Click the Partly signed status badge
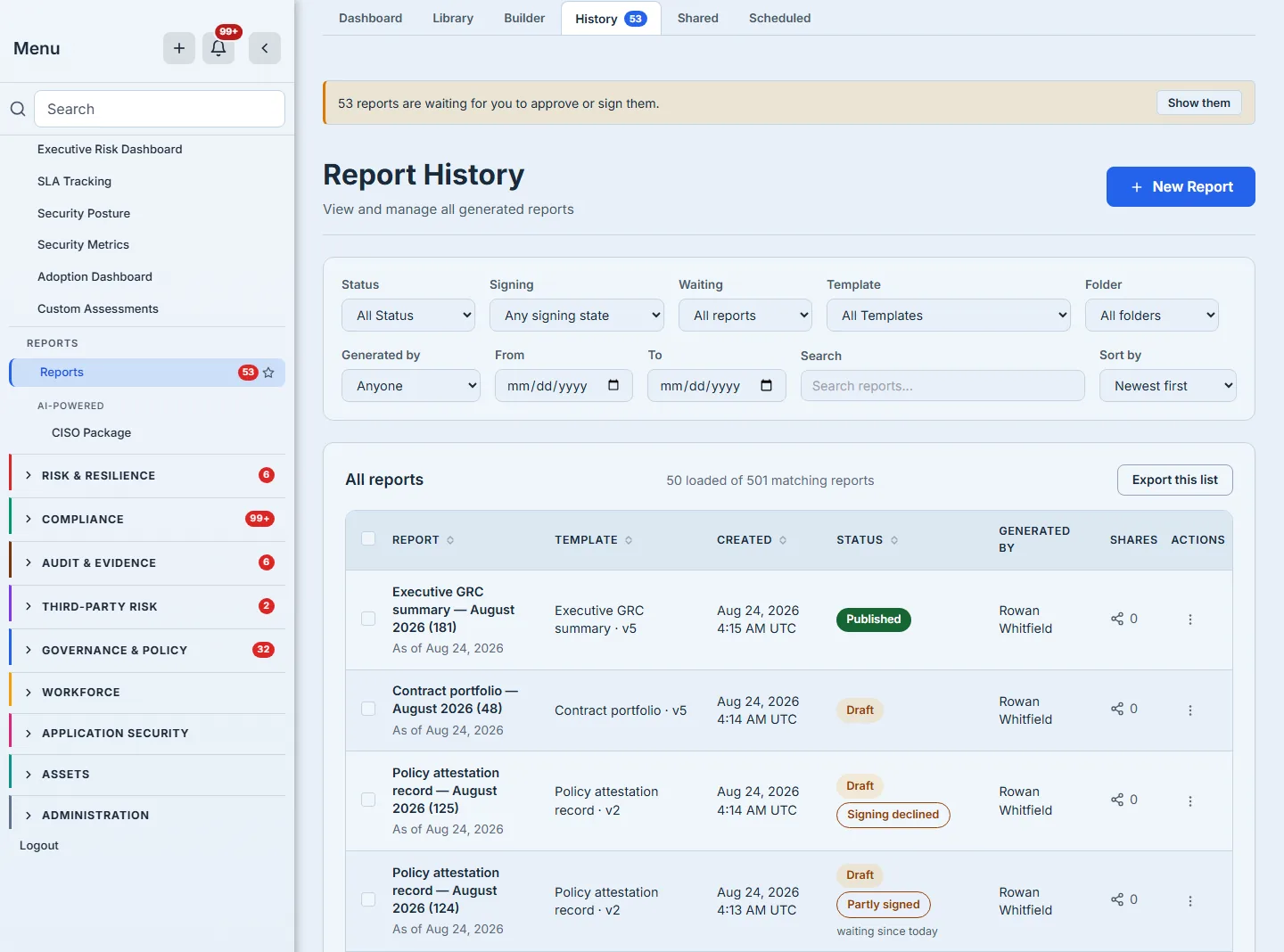The width and height of the screenshot is (1284, 952). point(884,905)
